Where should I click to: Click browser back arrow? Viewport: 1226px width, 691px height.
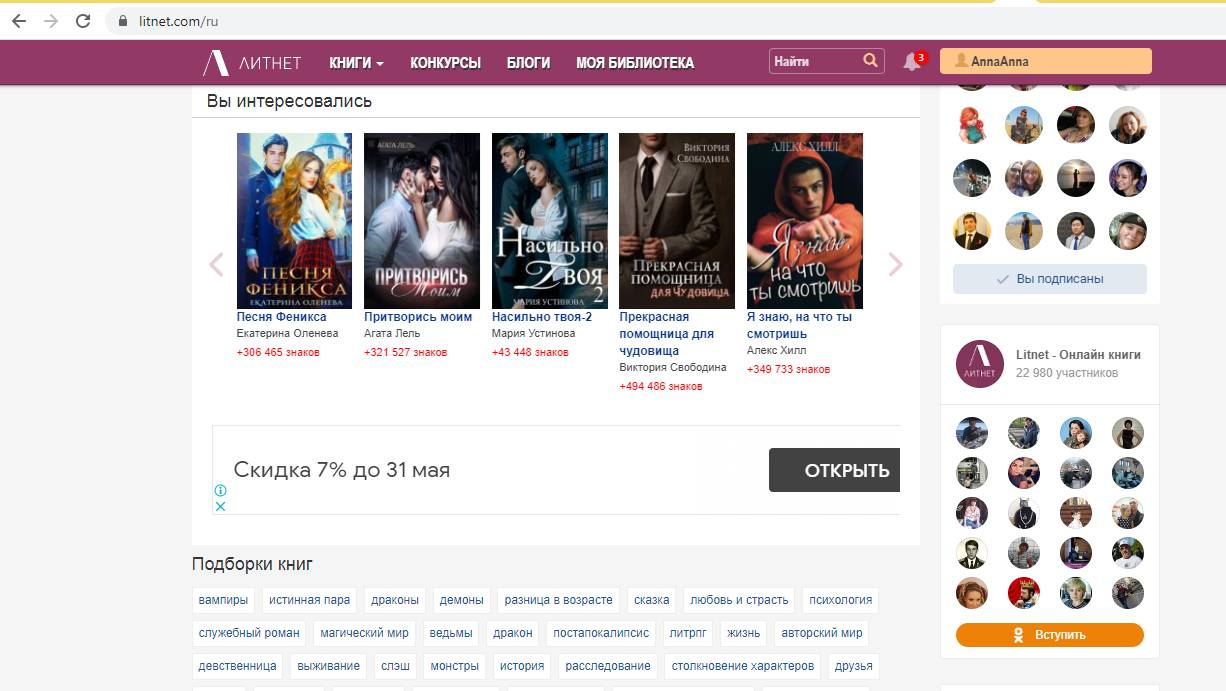(x=19, y=21)
